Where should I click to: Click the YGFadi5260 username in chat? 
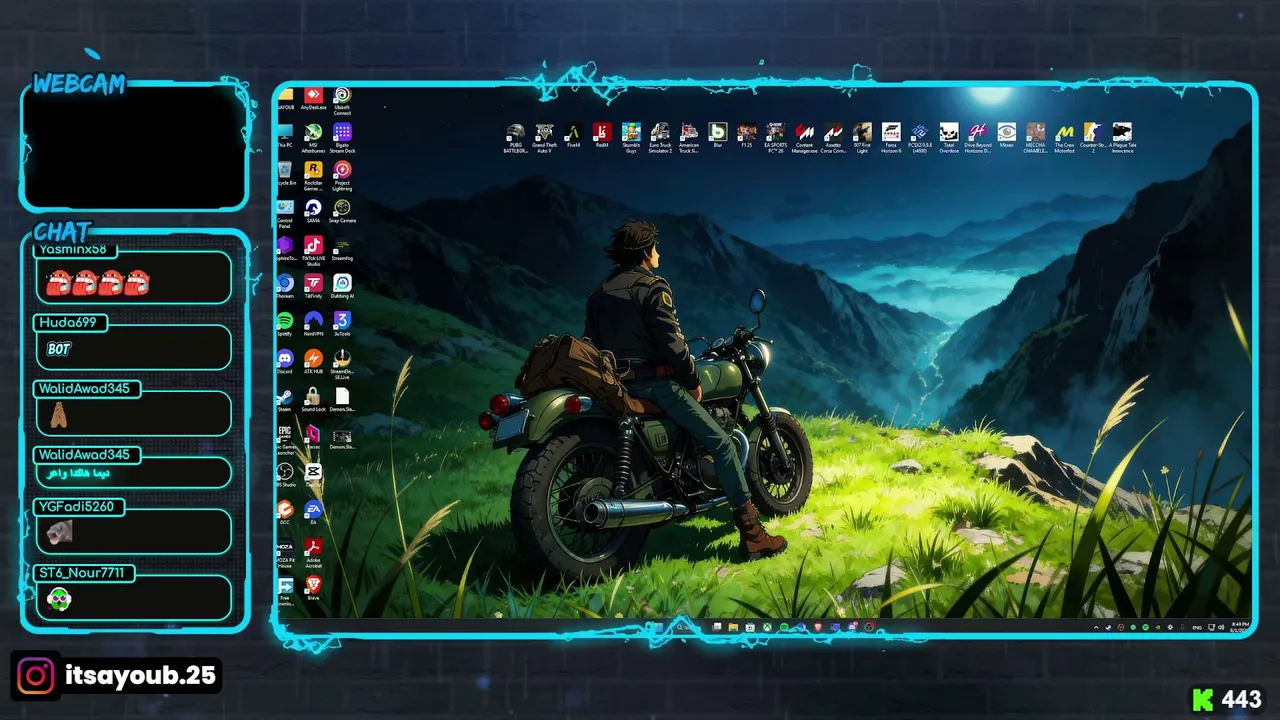tap(76, 507)
